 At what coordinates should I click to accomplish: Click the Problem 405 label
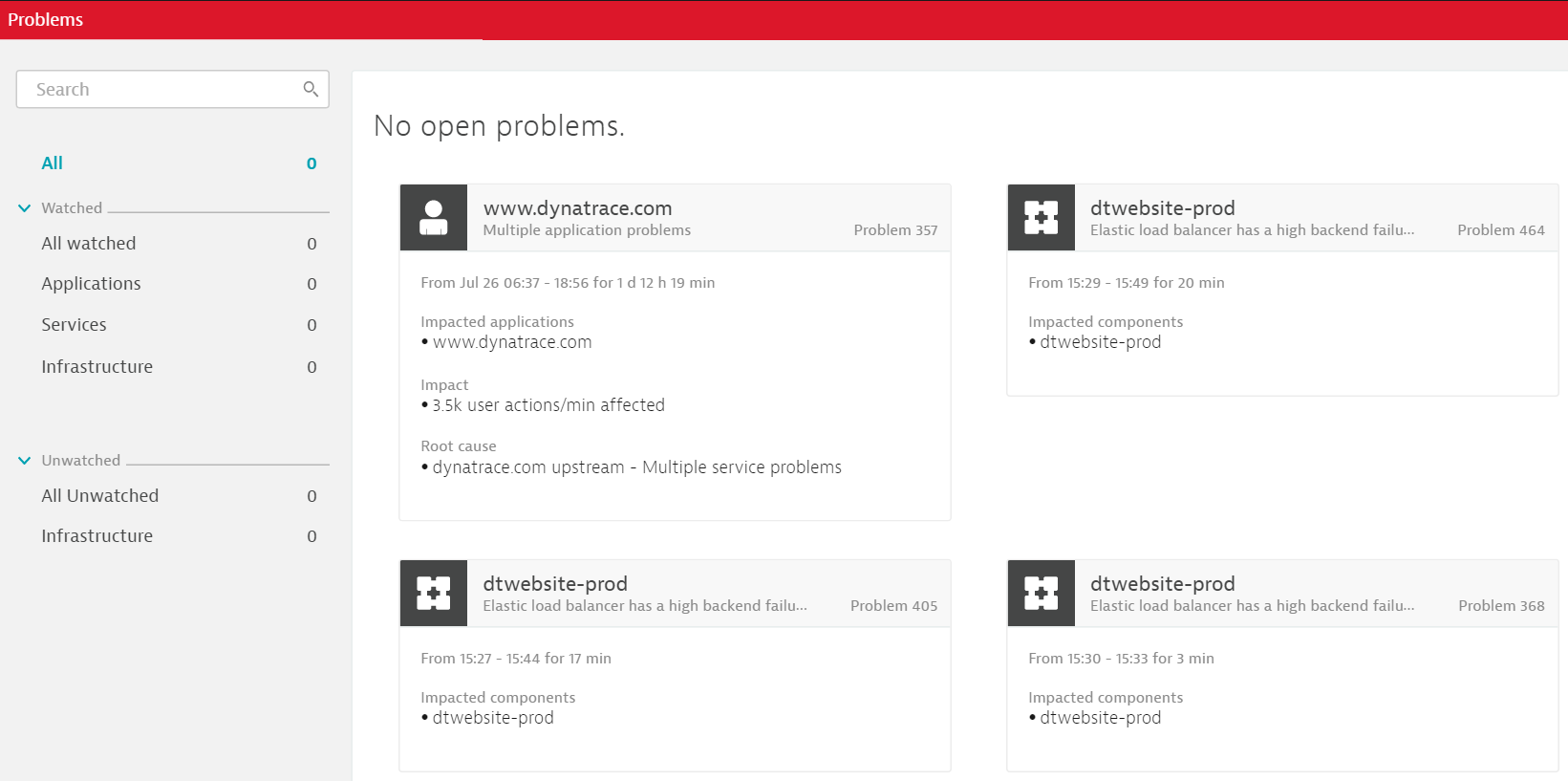[893, 606]
